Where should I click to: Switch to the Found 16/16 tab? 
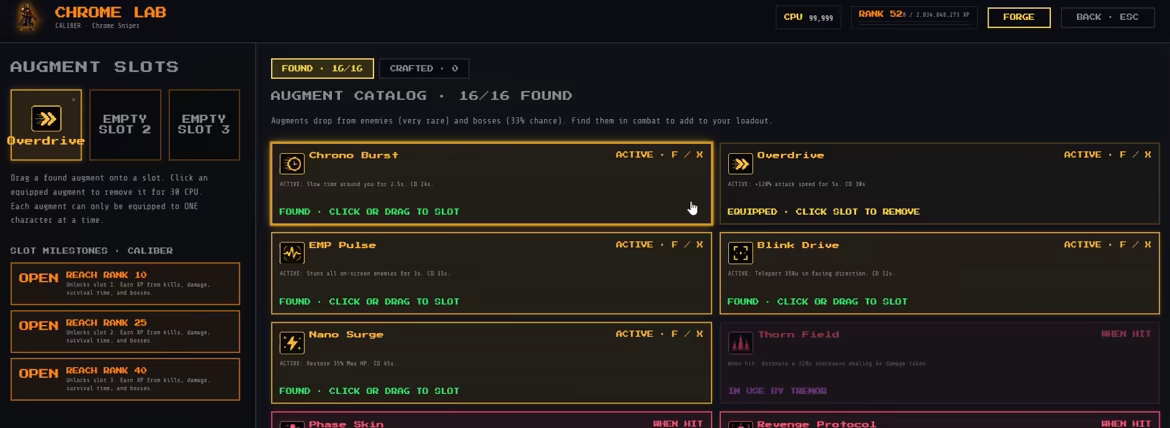(322, 69)
